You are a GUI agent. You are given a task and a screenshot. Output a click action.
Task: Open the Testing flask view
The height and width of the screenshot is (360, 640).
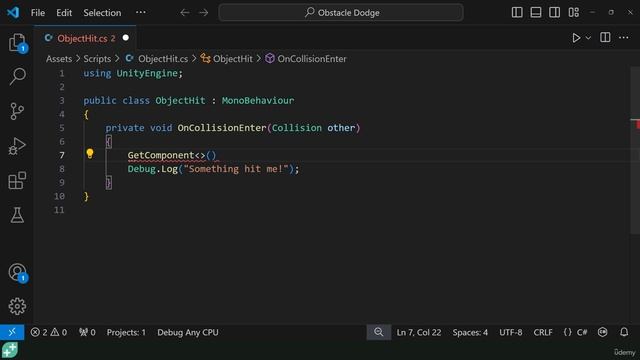17,215
